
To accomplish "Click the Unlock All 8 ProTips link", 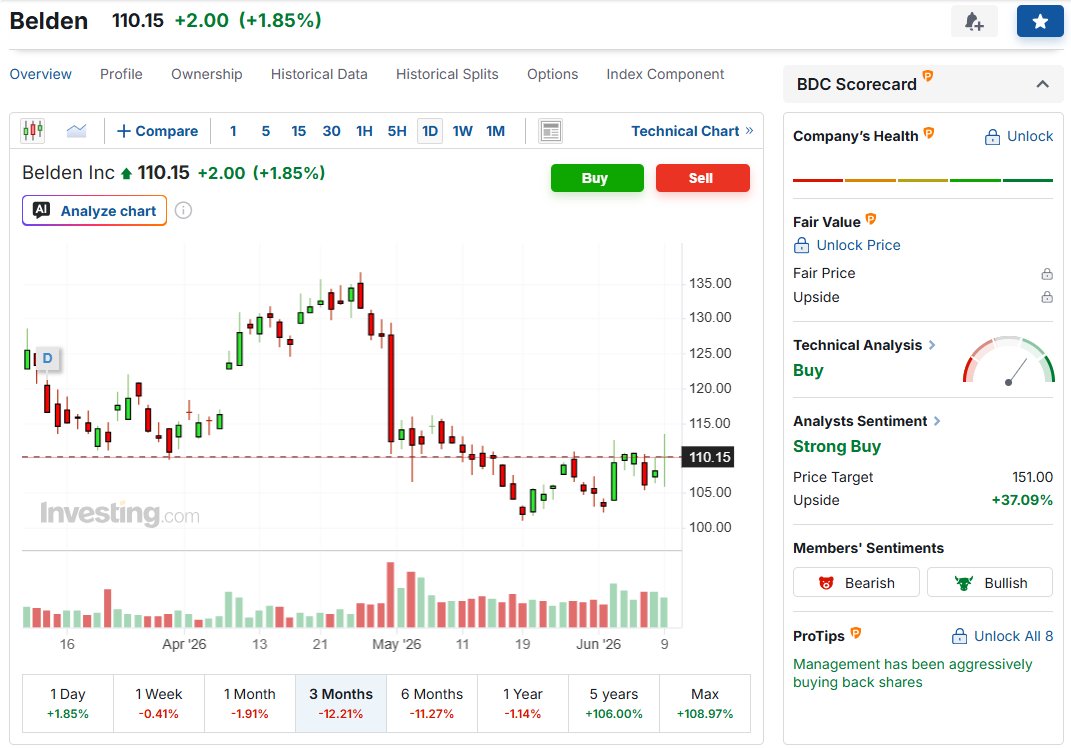I will (1002, 636).
